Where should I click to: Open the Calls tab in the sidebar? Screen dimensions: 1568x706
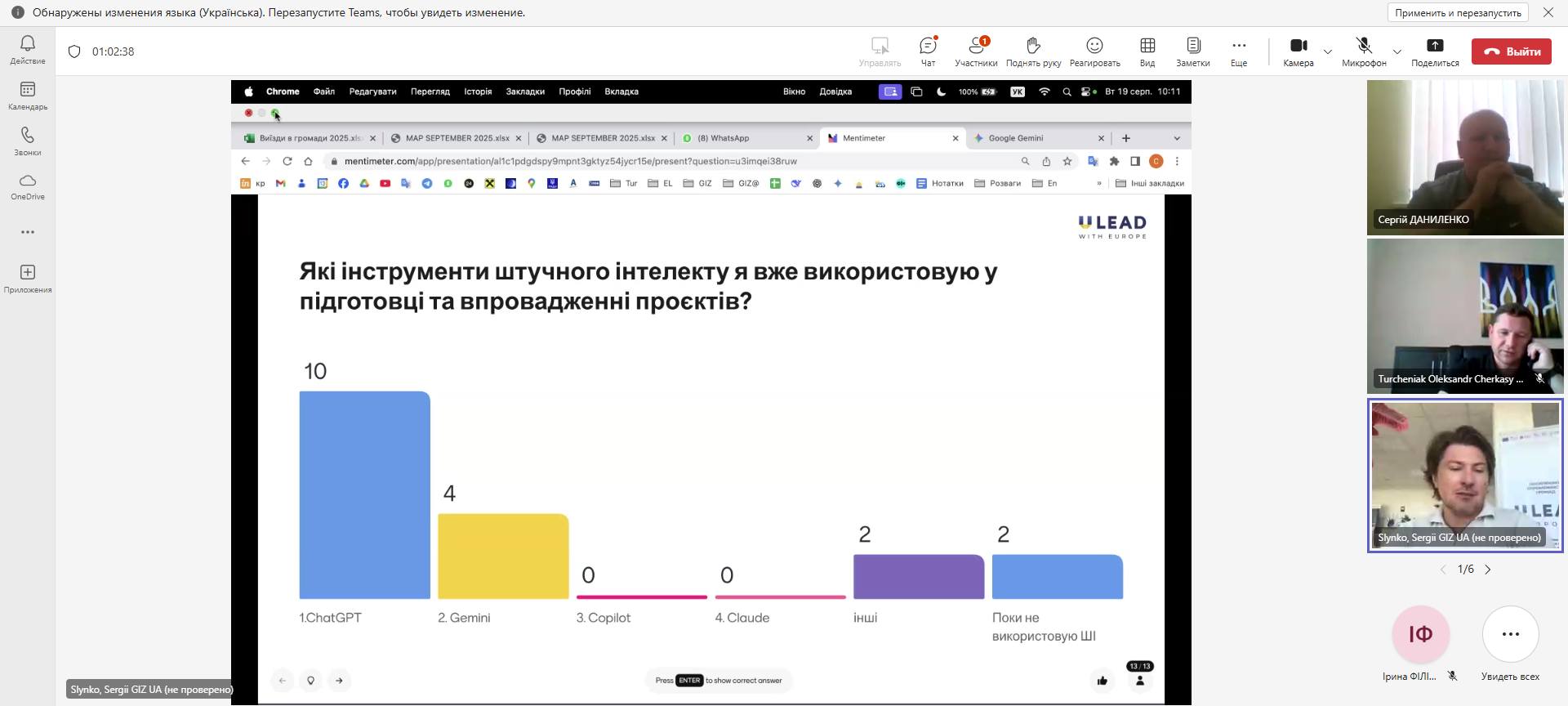pyautogui.click(x=28, y=141)
